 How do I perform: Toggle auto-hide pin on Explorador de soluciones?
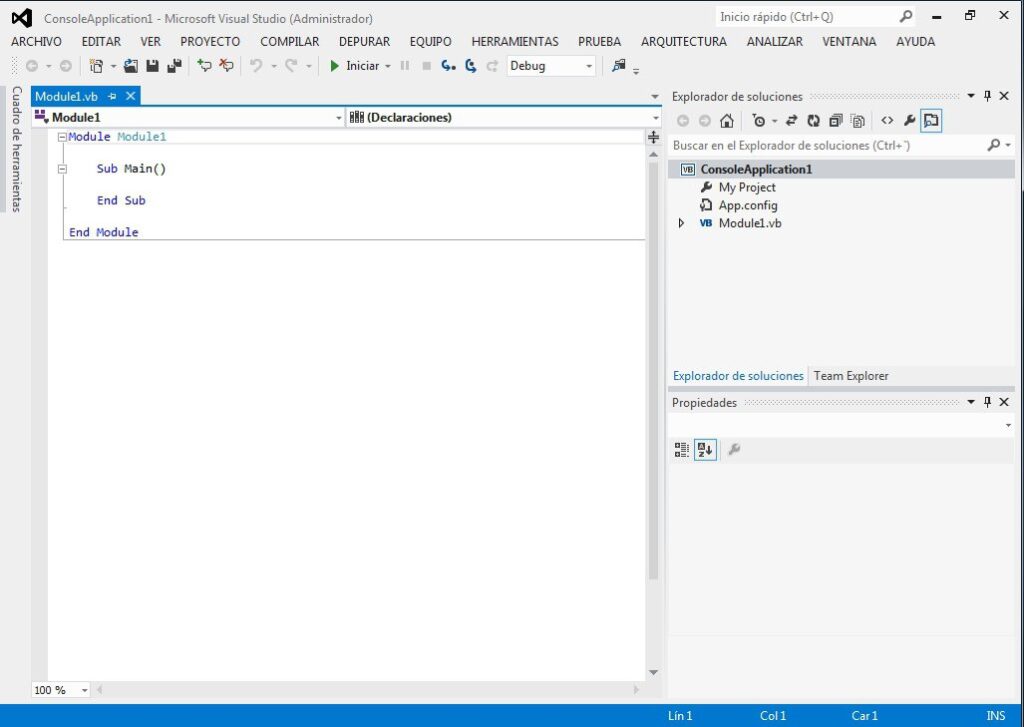[x=987, y=96]
